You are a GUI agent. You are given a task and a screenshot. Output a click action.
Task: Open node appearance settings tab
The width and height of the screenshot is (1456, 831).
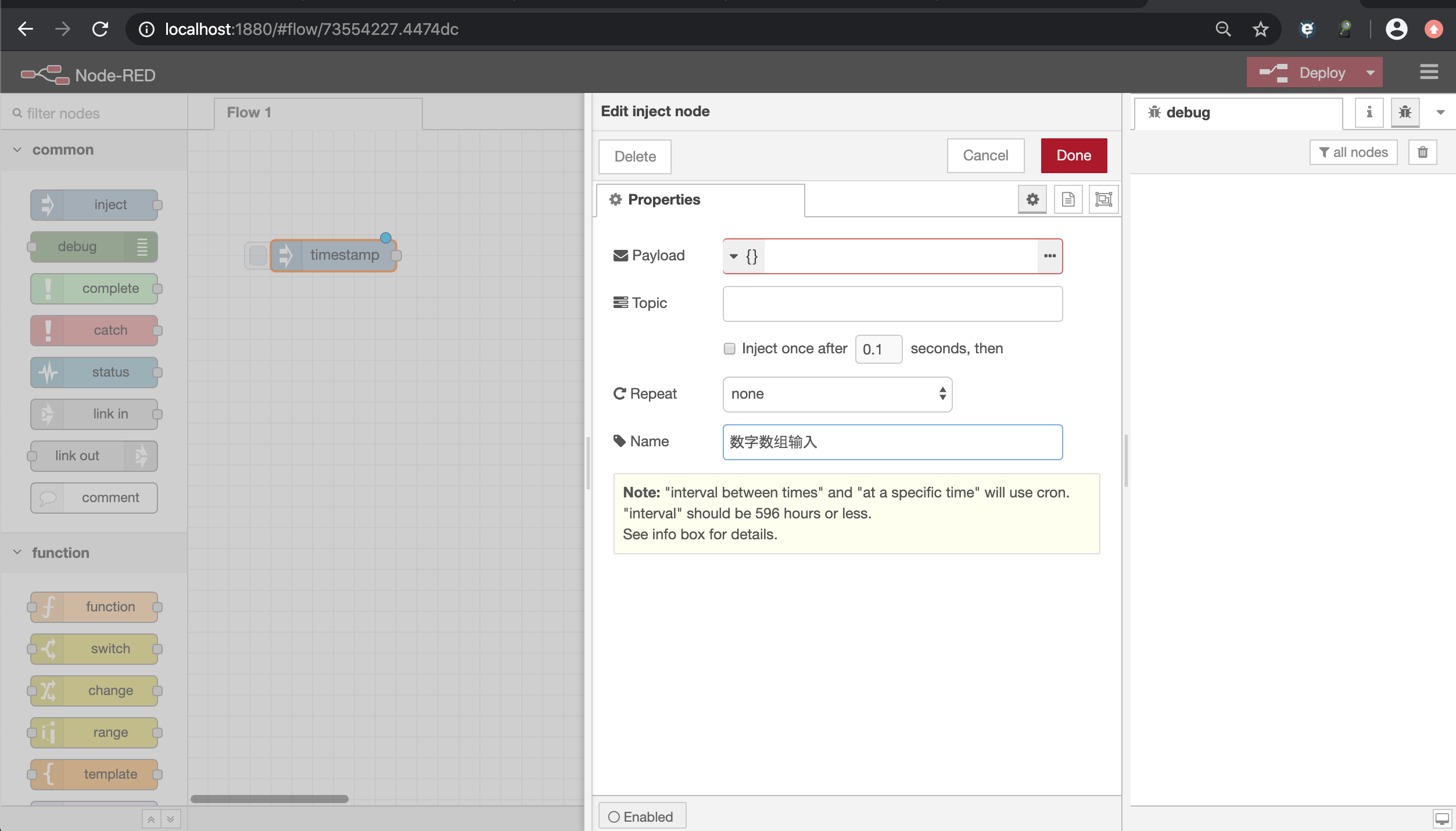[1103, 199]
